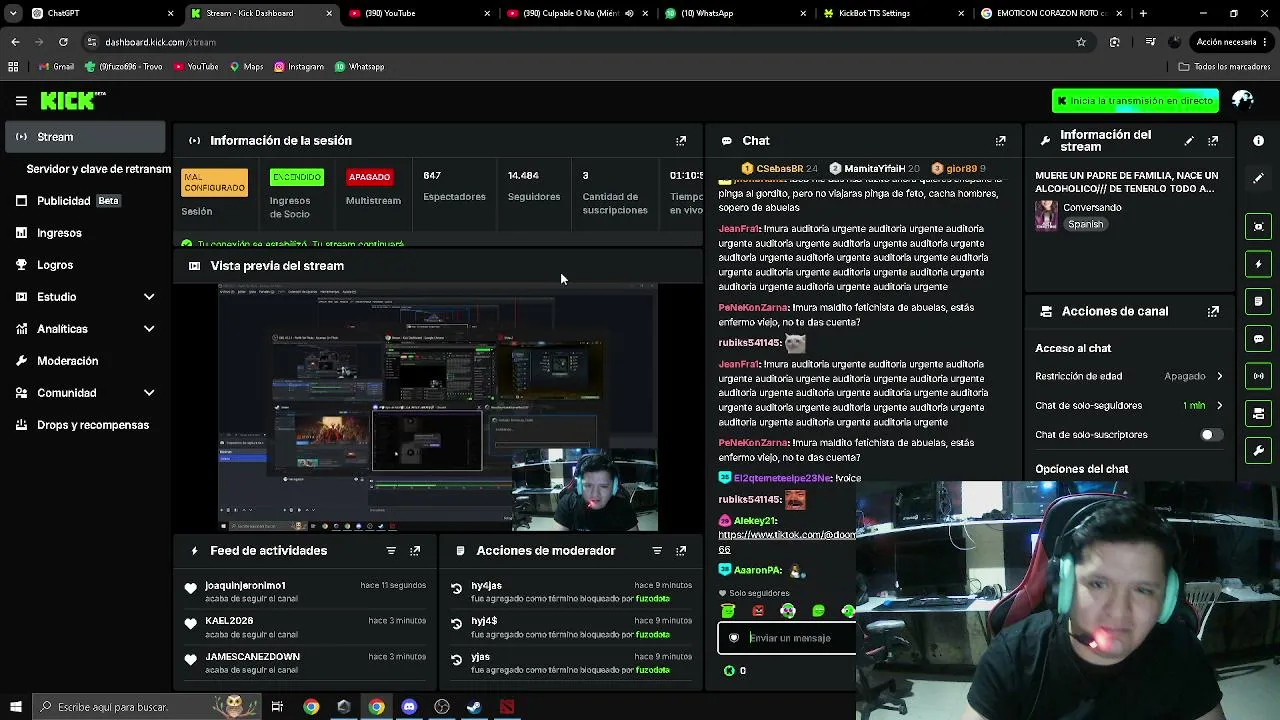Viewport: 1280px width, 720px height.
Task: Open the user avatar menu
Action: click(1243, 100)
